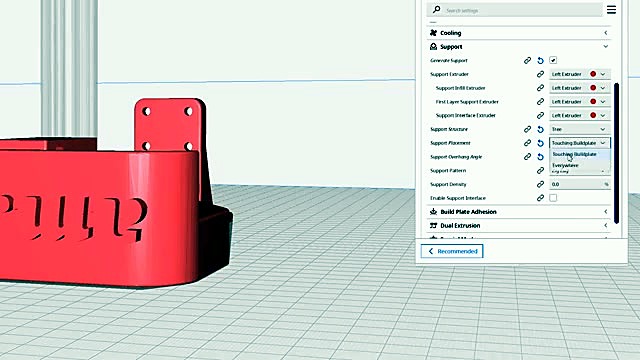The width and height of the screenshot is (640, 360).
Task: Revert Support Placement to default
Action: pyautogui.click(x=540, y=143)
